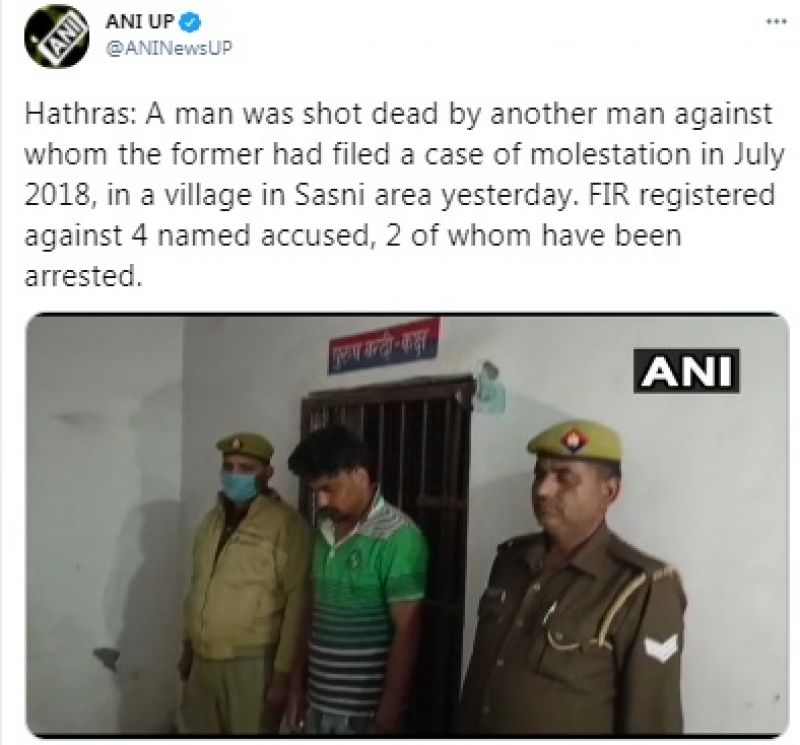Click the Hindi sign above barred door

click(x=383, y=346)
